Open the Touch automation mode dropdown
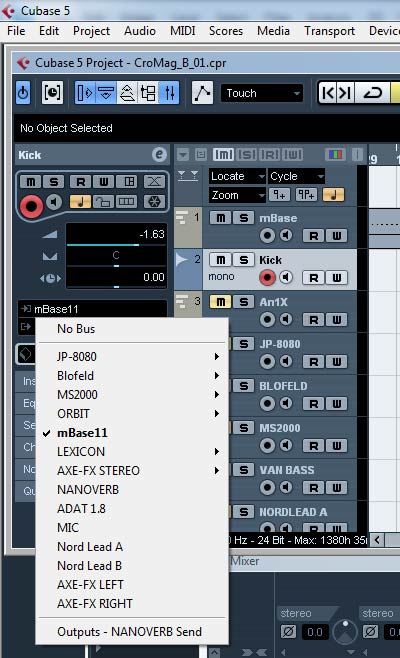The width and height of the screenshot is (400, 658). click(261, 93)
